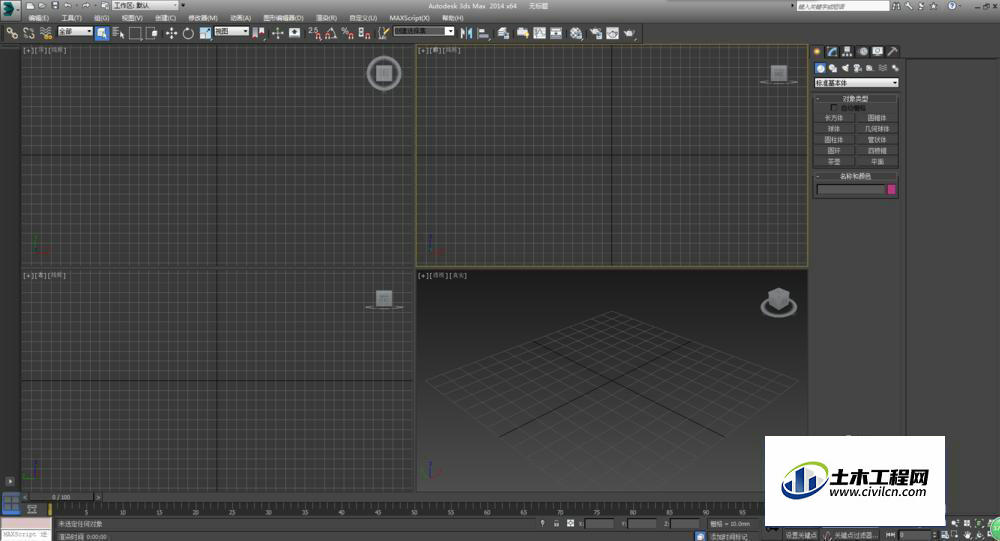
Task: Open the reference coordinate system dropdown 视图
Action: pos(231,31)
